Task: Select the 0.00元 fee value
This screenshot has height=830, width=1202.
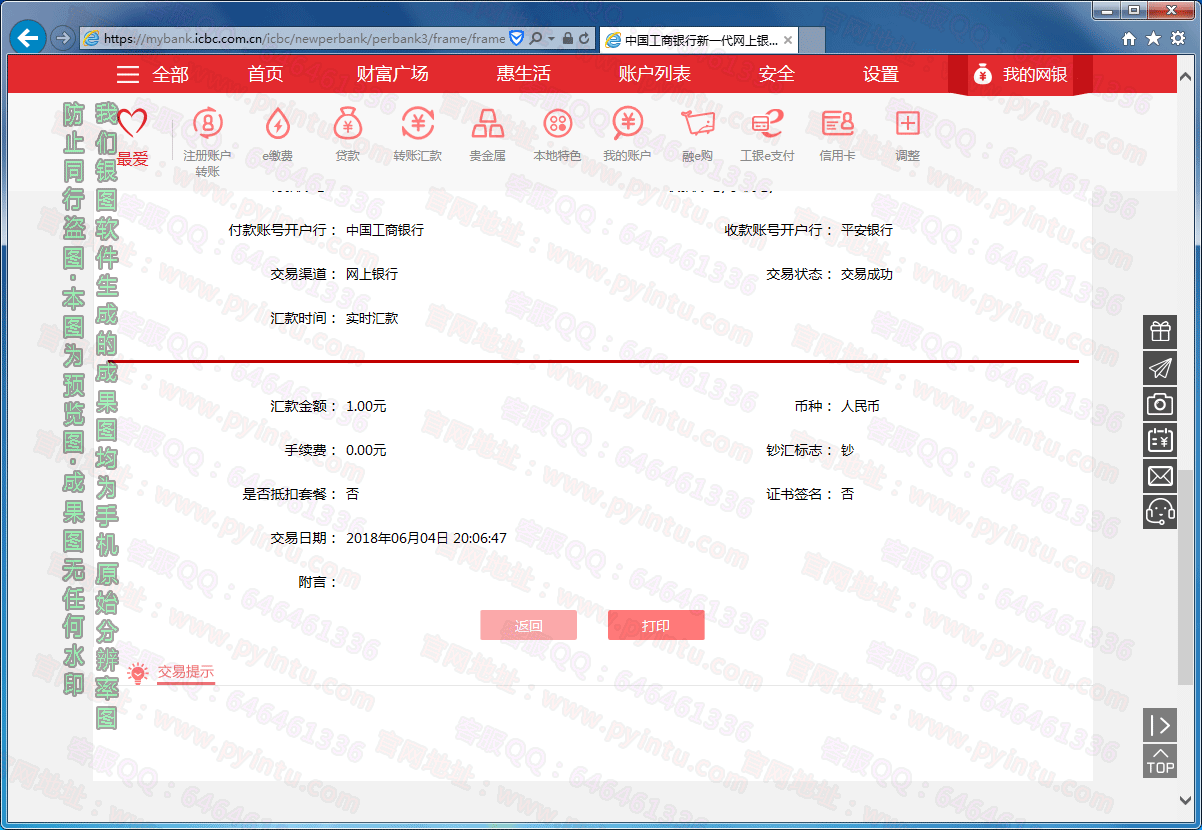Action: click(366, 451)
